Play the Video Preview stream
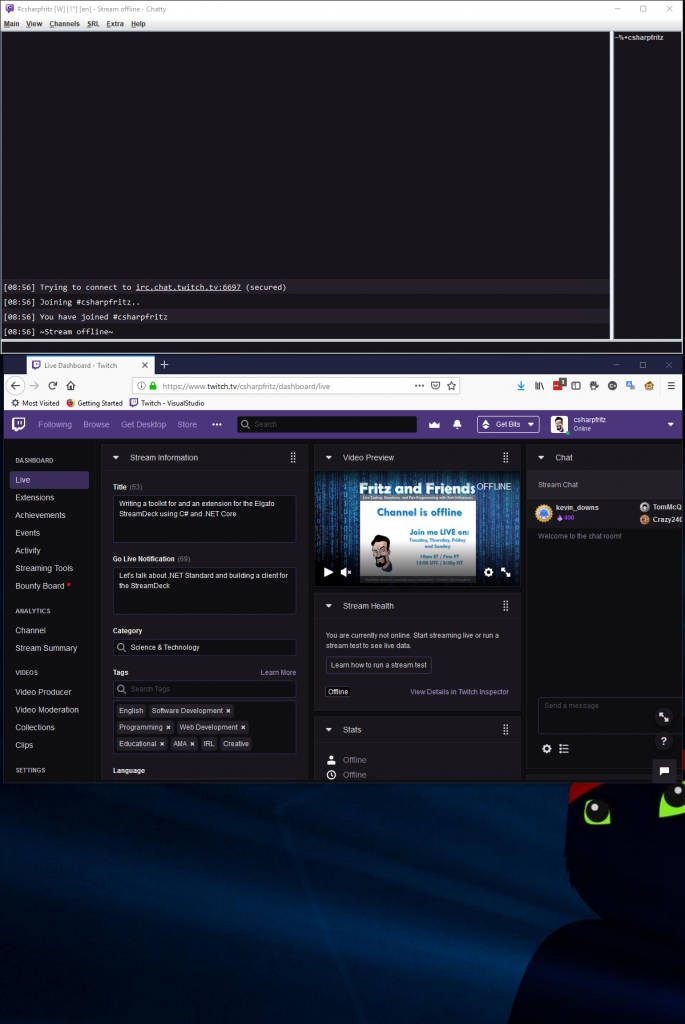This screenshot has height=1024, width=685. click(328, 572)
